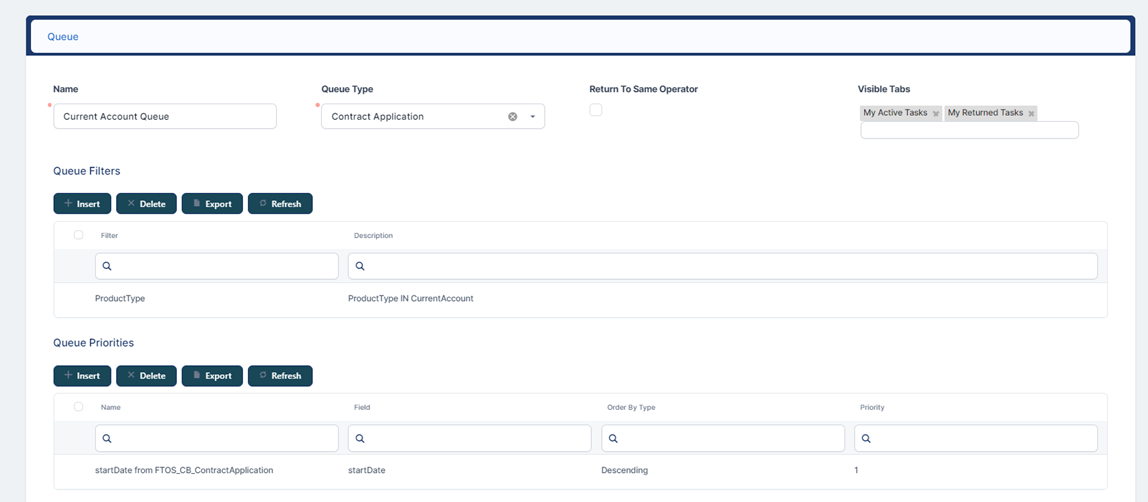Click search icon in Priority column box
1148x502 pixels.
[x=866, y=438]
